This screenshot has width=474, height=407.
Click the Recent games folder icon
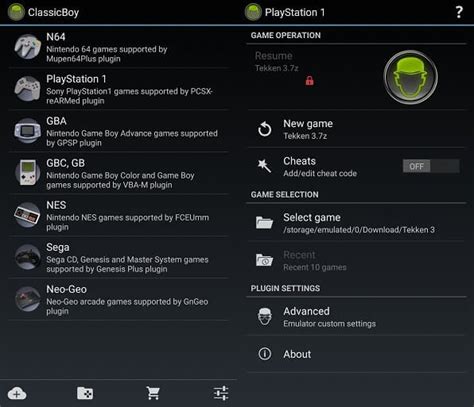coord(264,260)
